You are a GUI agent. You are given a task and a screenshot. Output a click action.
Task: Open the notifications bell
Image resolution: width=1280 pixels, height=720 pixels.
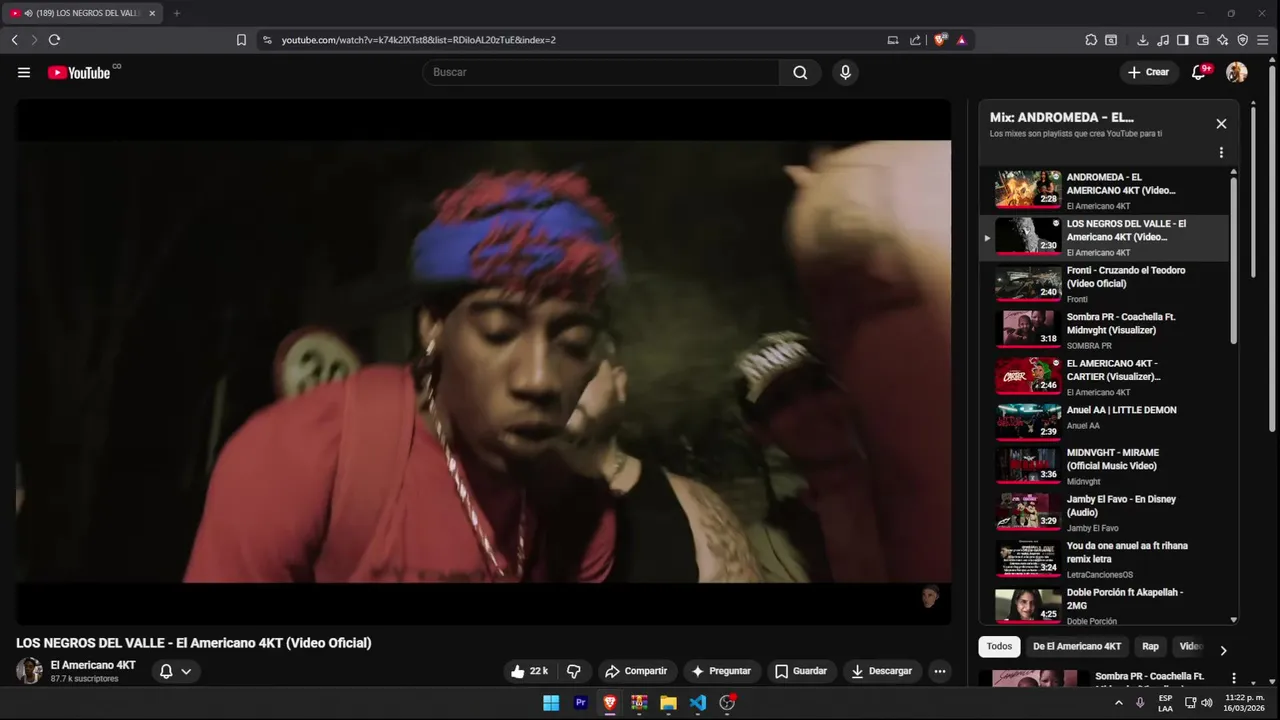(1199, 72)
